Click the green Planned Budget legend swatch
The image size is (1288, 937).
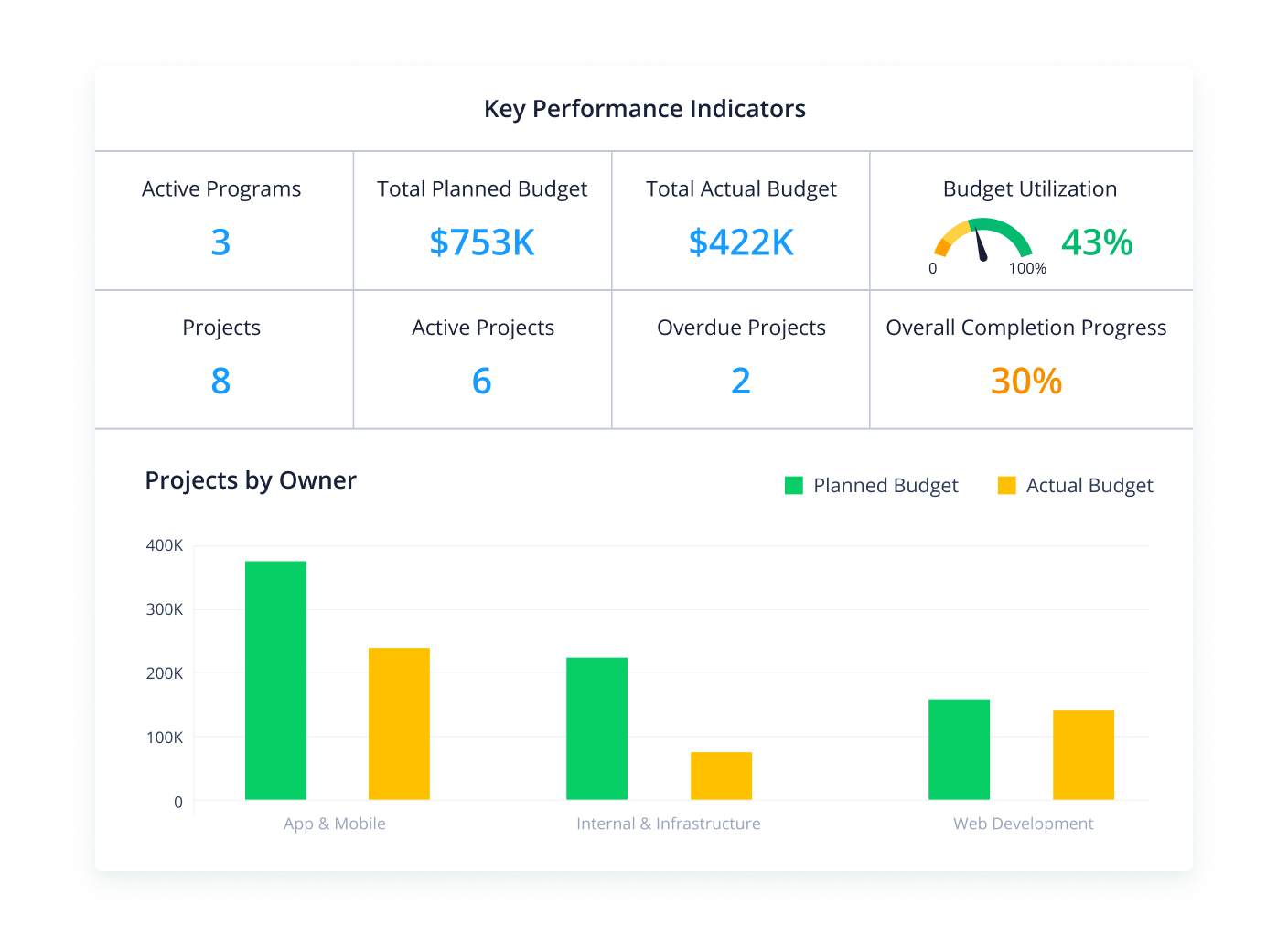pos(792,485)
